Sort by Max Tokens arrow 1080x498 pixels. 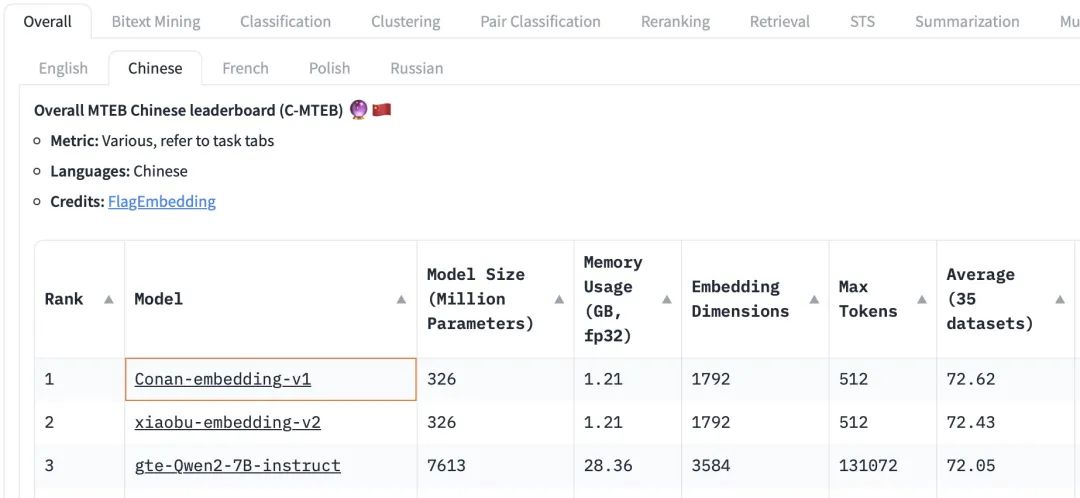pos(922,299)
